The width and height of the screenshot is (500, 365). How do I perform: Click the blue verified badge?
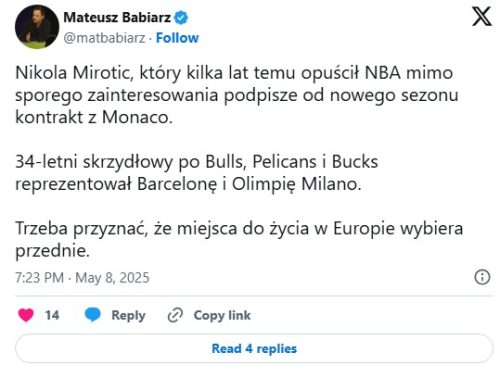point(181,18)
